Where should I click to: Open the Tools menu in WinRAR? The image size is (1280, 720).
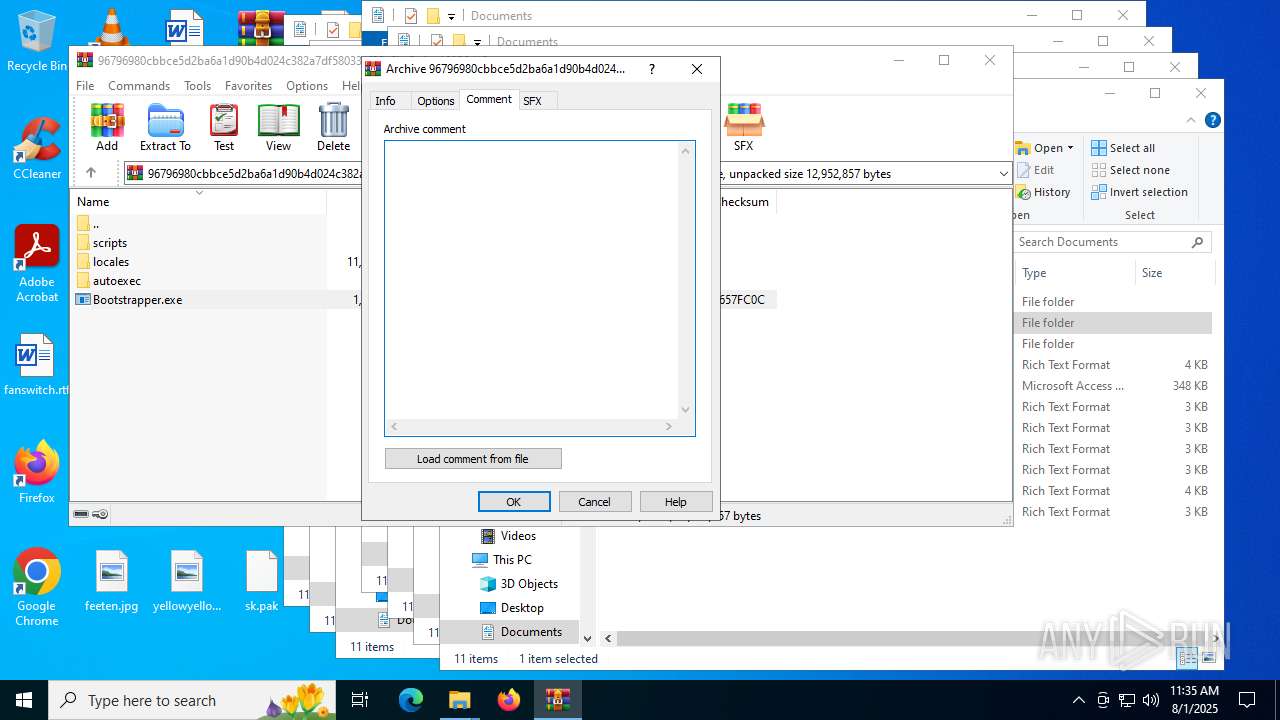click(x=197, y=86)
